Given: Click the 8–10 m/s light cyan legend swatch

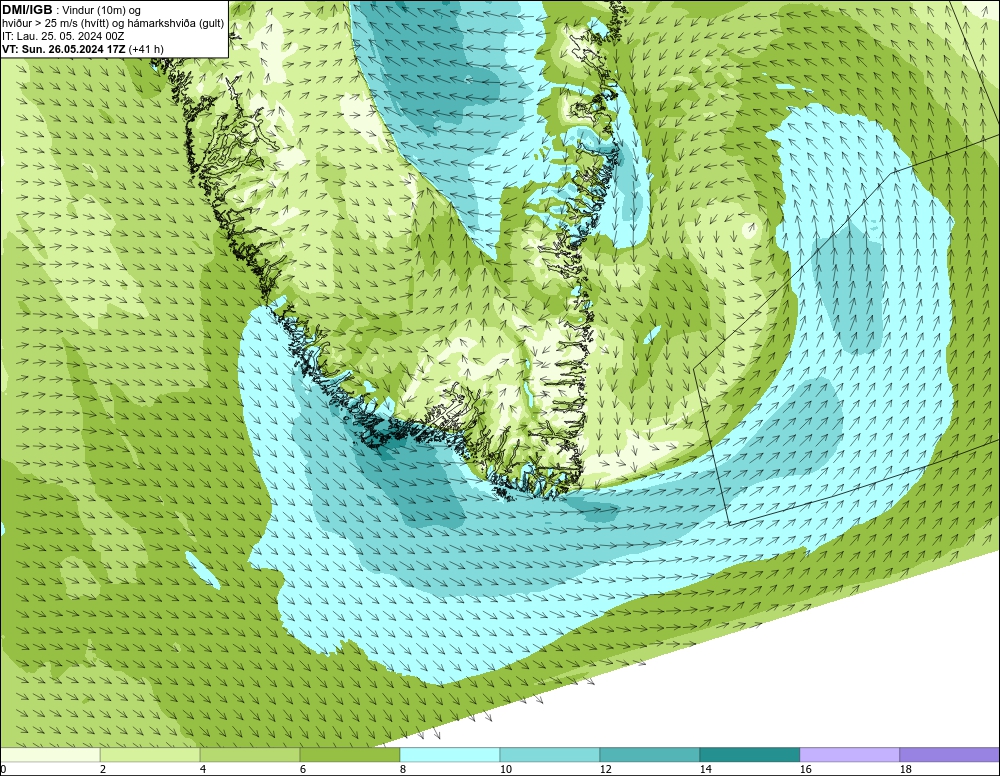Looking at the screenshot, I should tap(450, 755).
